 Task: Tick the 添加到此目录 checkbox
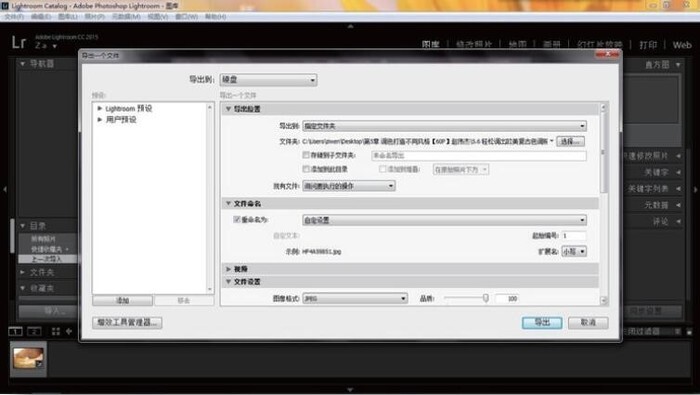pos(306,169)
